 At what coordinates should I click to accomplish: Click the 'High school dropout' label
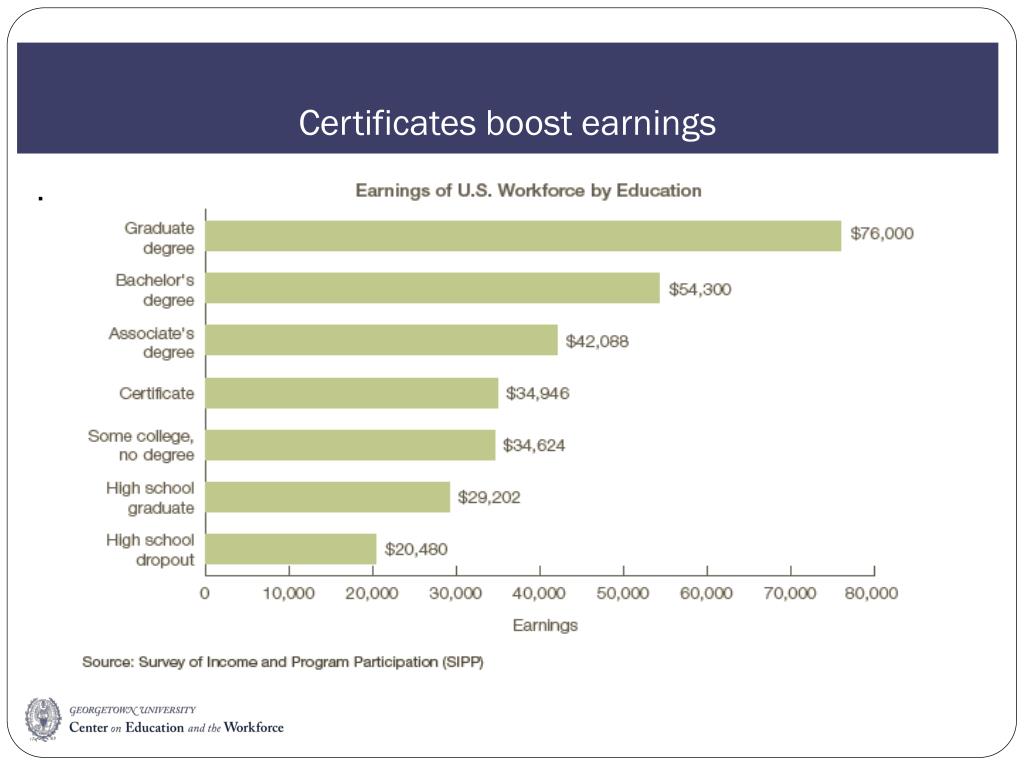click(x=150, y=550)
